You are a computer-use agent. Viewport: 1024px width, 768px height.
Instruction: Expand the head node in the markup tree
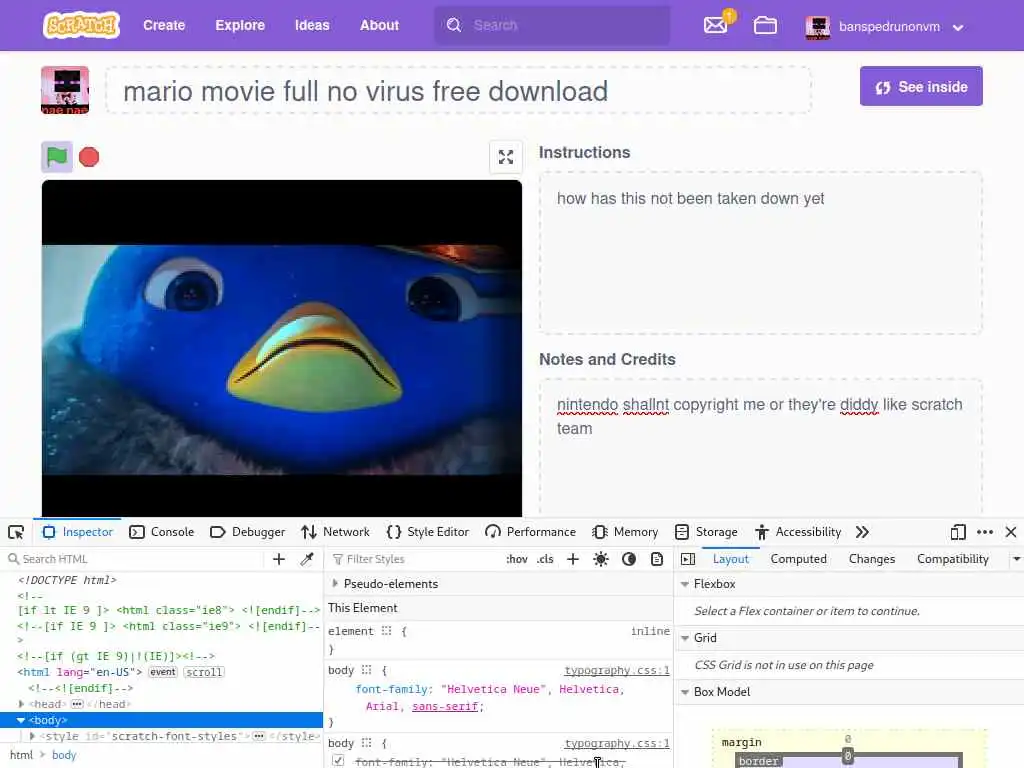(x=21, y=704)
